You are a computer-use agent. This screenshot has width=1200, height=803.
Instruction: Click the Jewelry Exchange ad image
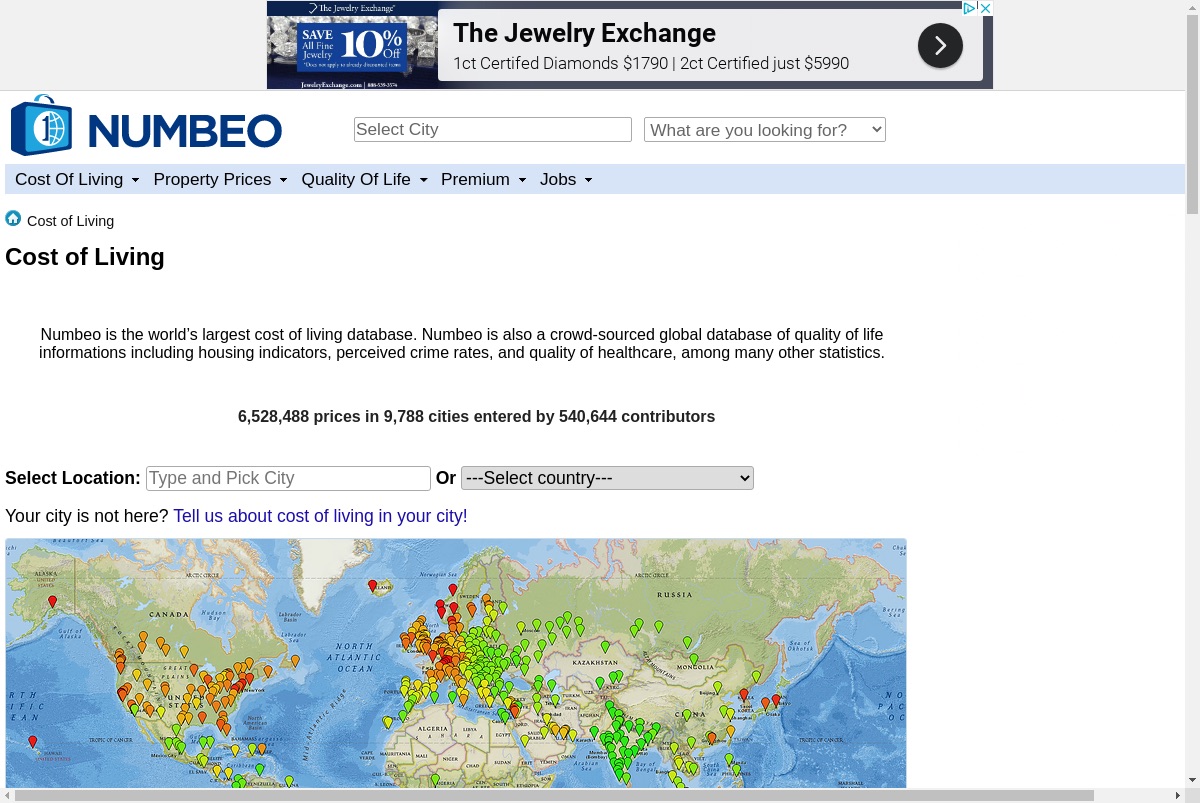pos(352,45)
